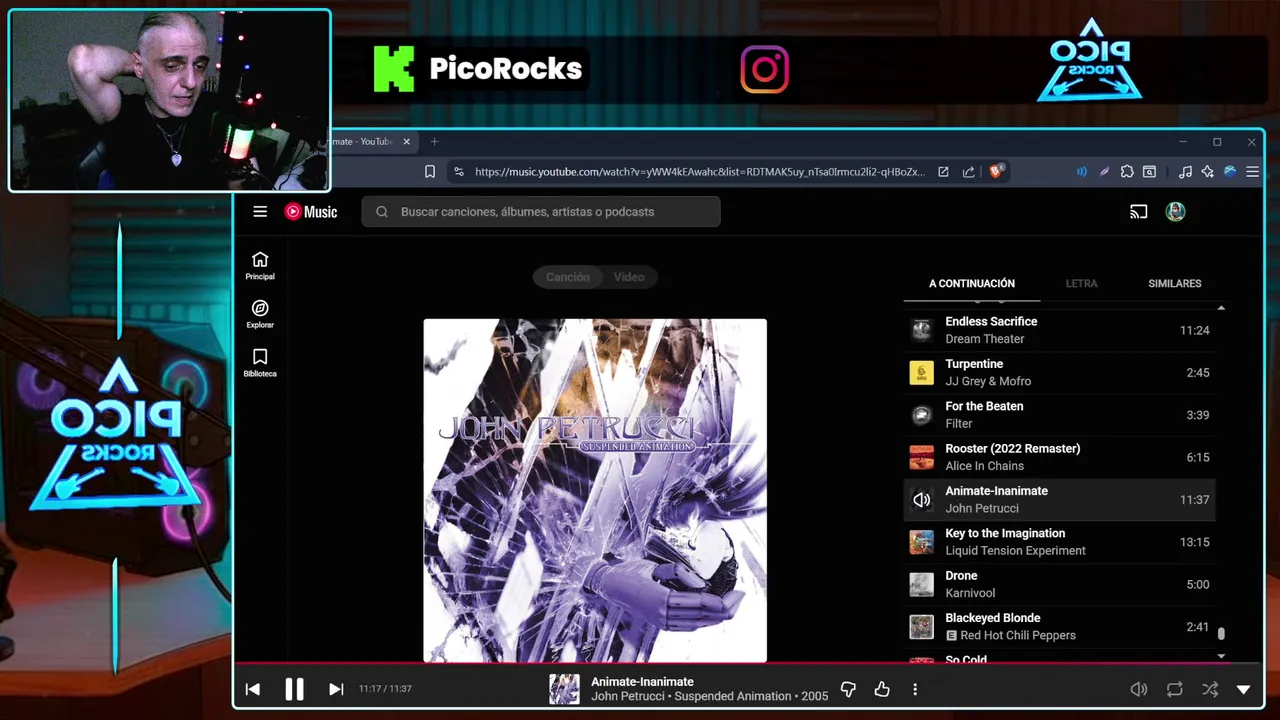The width and height of the screenshot is (1280, 720).
Task: Select the SIMILARES tab
Action: [x=1175, y=283]
